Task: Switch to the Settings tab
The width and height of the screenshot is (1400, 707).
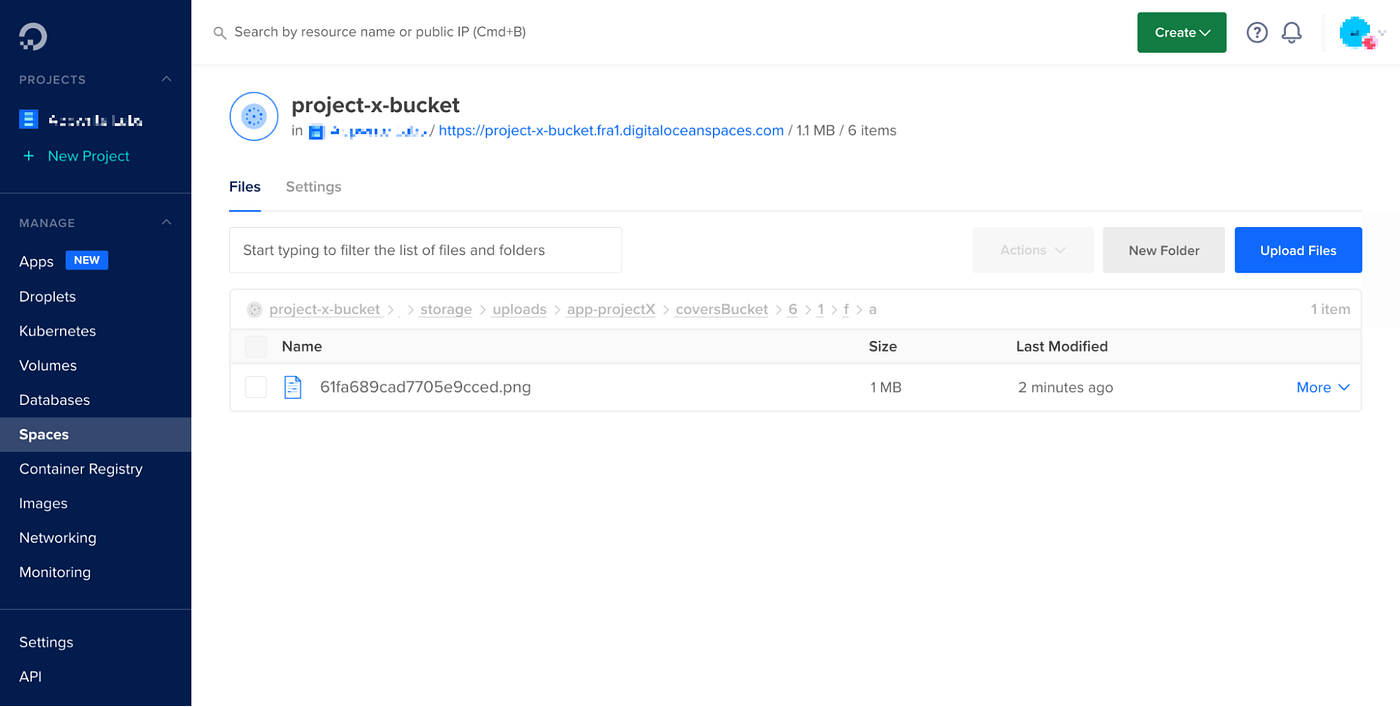Action: (x=313, y=186)
